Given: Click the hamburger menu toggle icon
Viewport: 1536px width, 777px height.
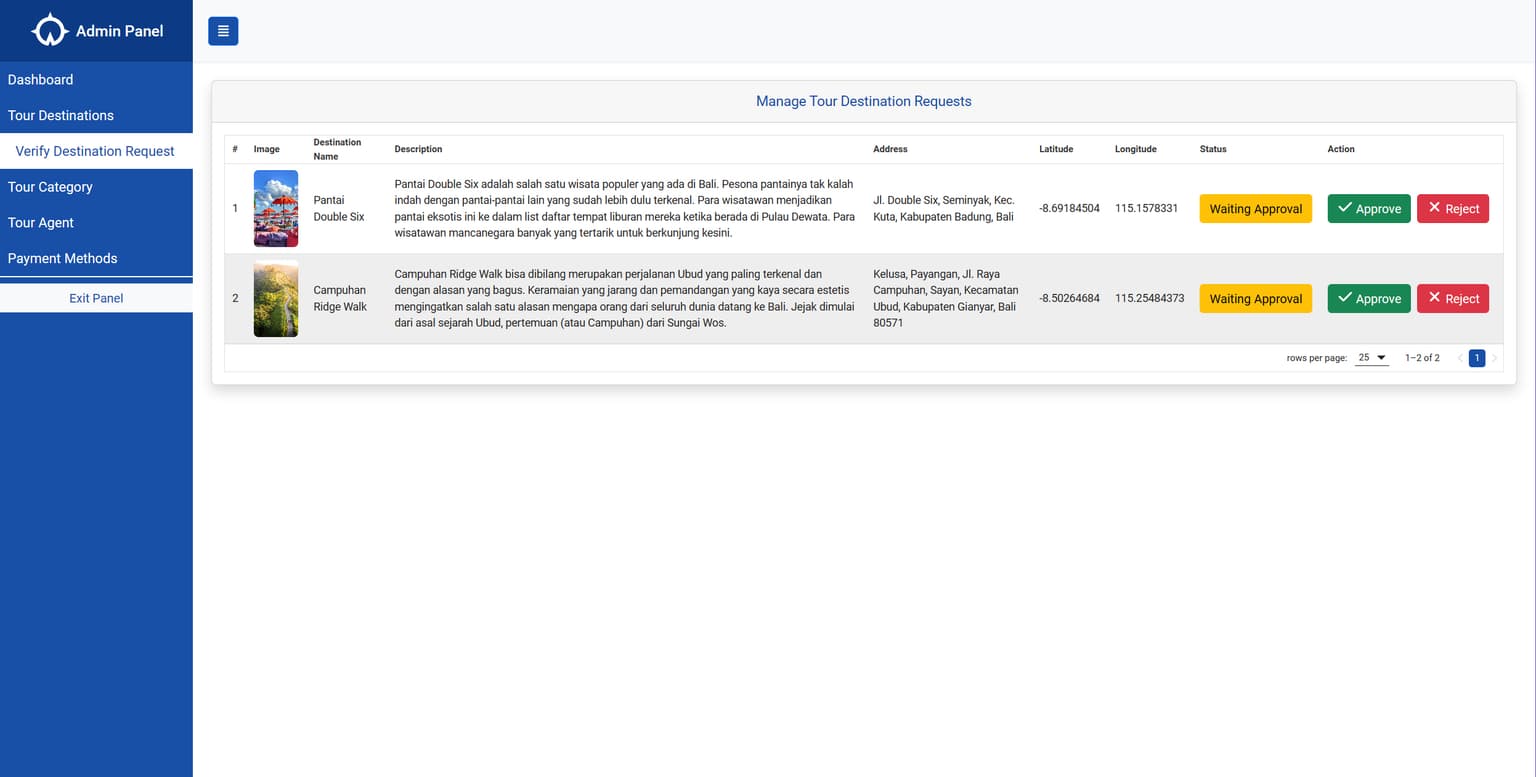Looking at the screenshot, I should 223,31.
